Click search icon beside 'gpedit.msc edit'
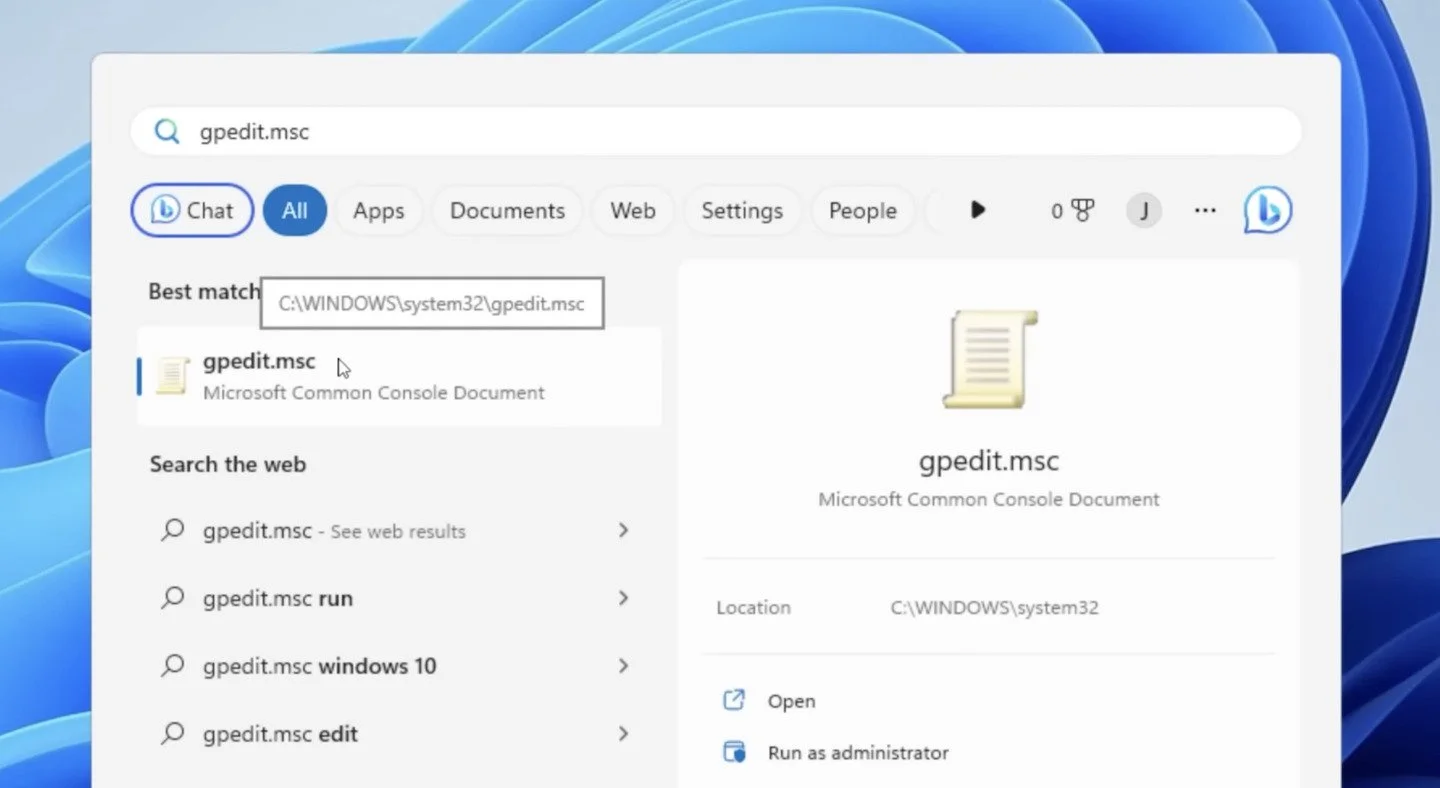Image resolution: width=1440 pixels, height=788 pixels. coord(173,734)
